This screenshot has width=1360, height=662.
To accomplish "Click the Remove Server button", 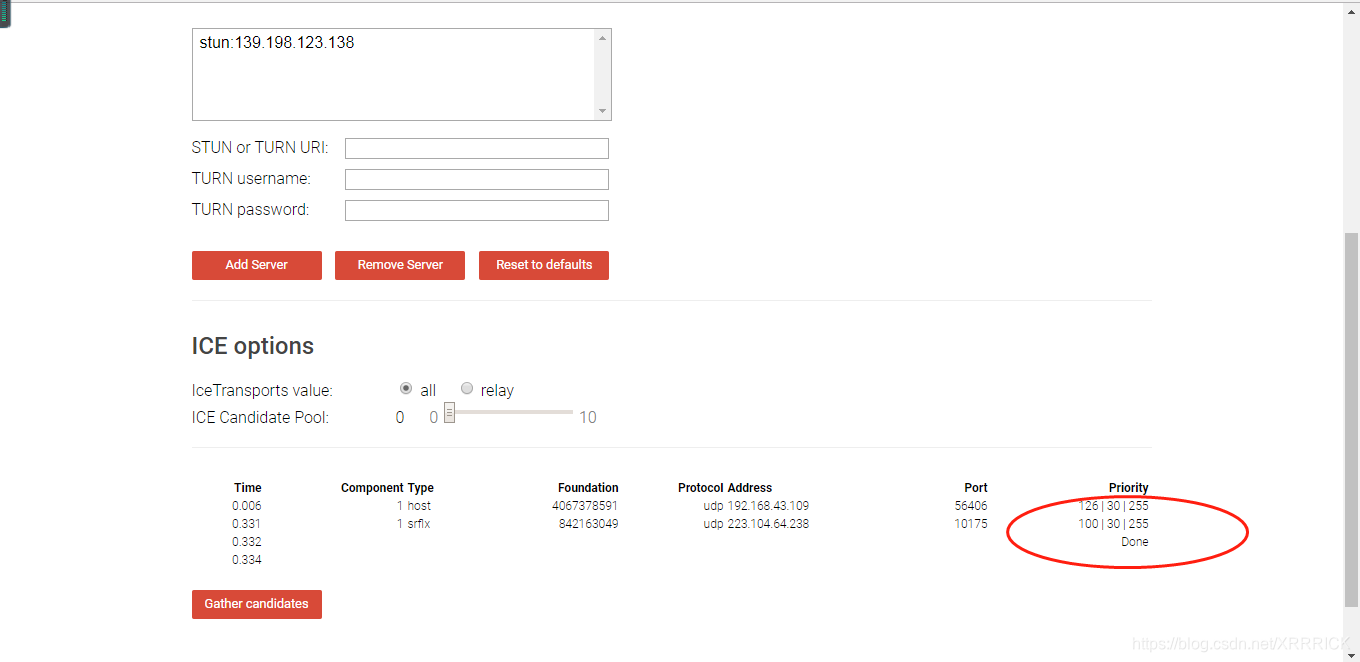I will click(400, 265).
